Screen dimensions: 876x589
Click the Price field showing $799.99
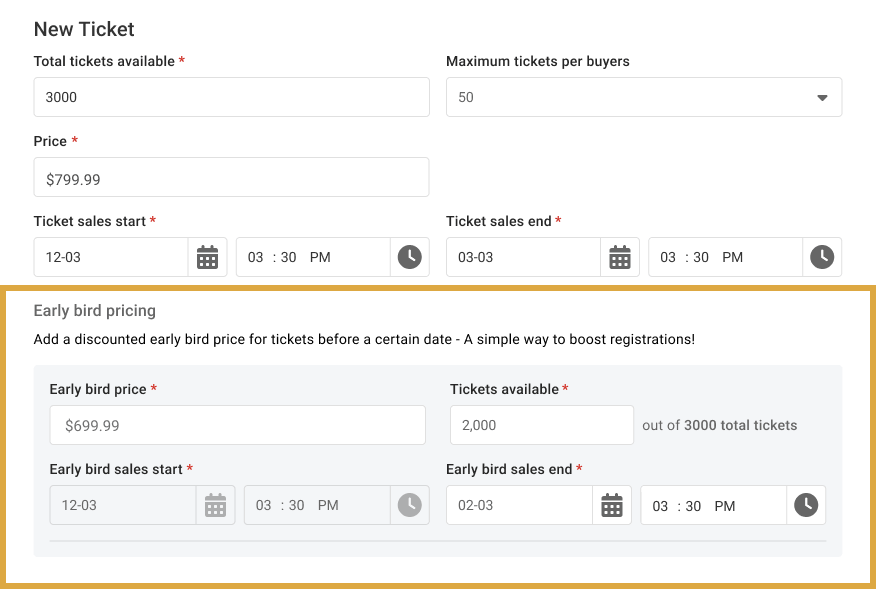tap(231, 177)
